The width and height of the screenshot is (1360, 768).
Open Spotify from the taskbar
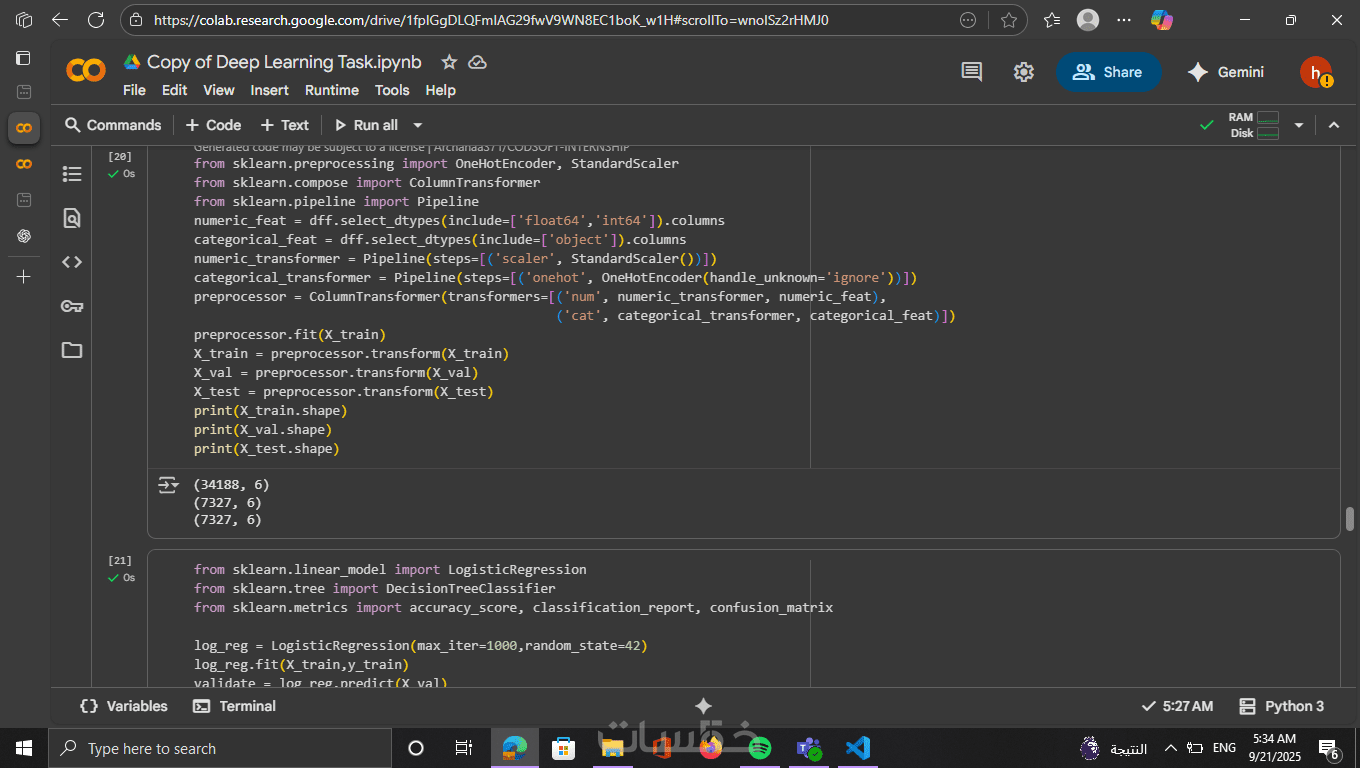pos(760,748)
